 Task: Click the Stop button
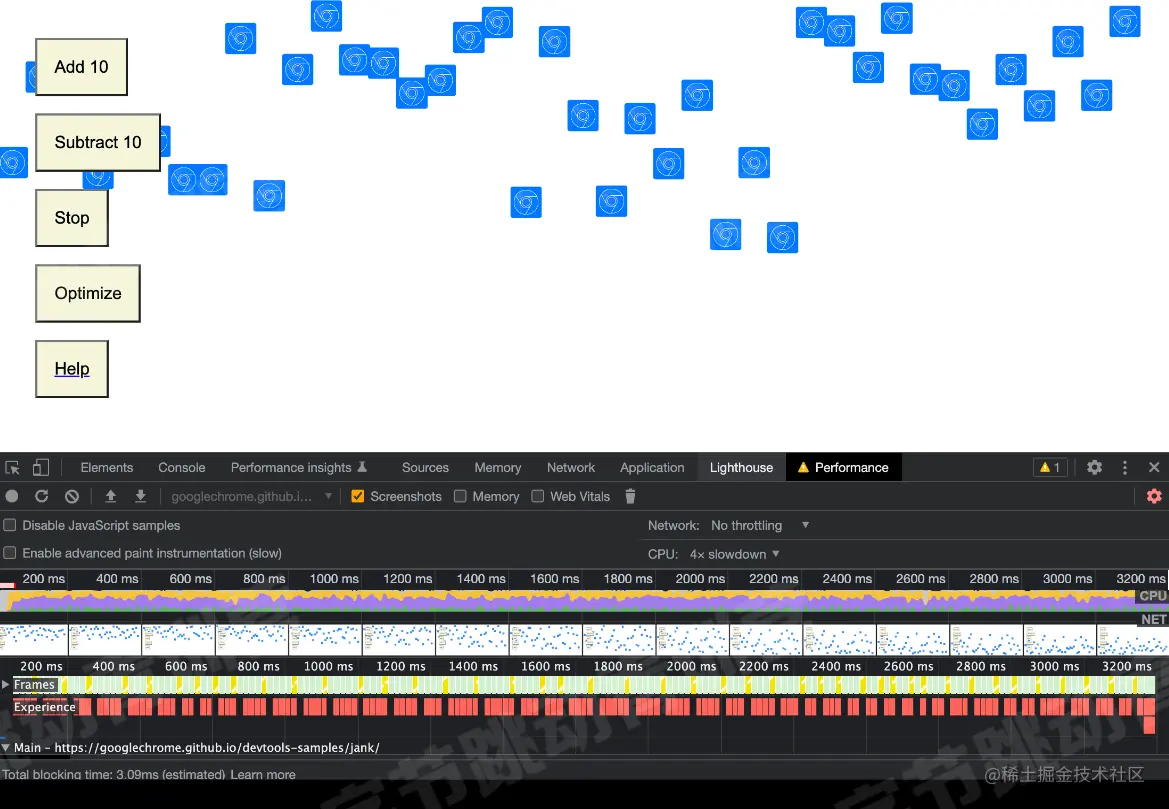(x=72, y=218)
